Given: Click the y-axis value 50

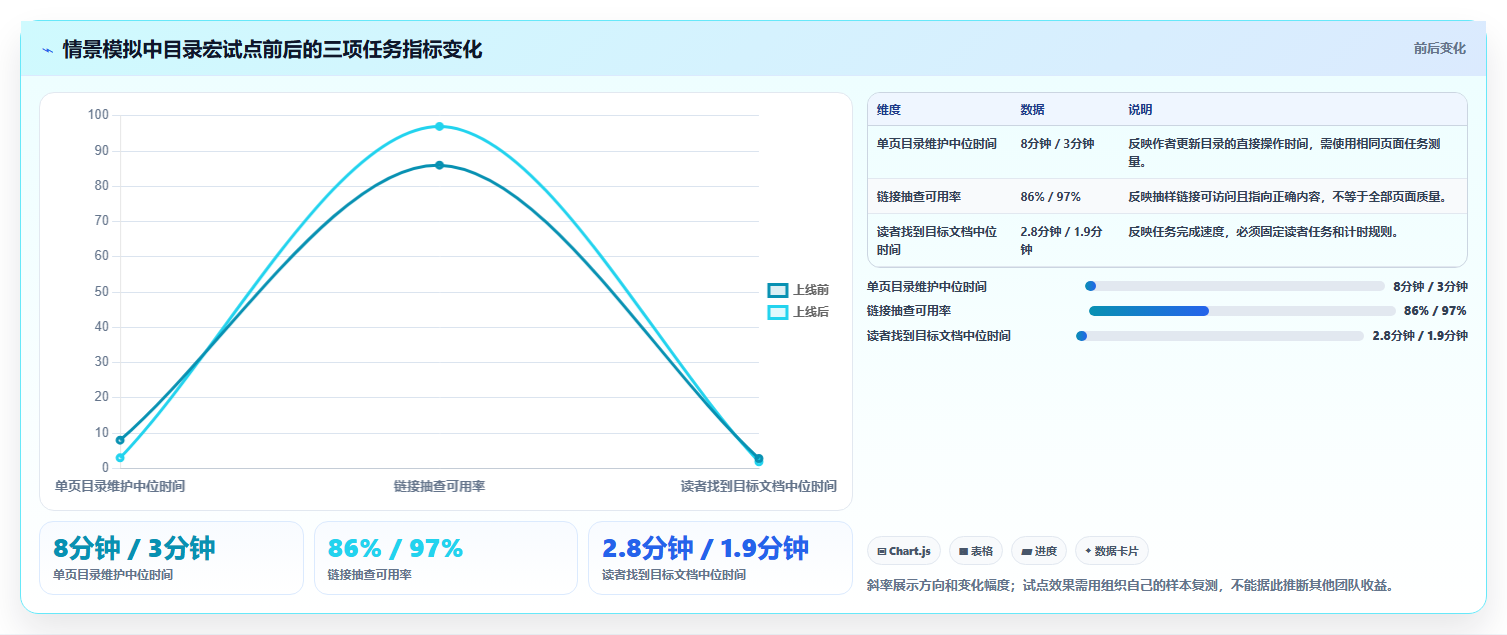Looking at the screenshot, I should tap(102, 292).
